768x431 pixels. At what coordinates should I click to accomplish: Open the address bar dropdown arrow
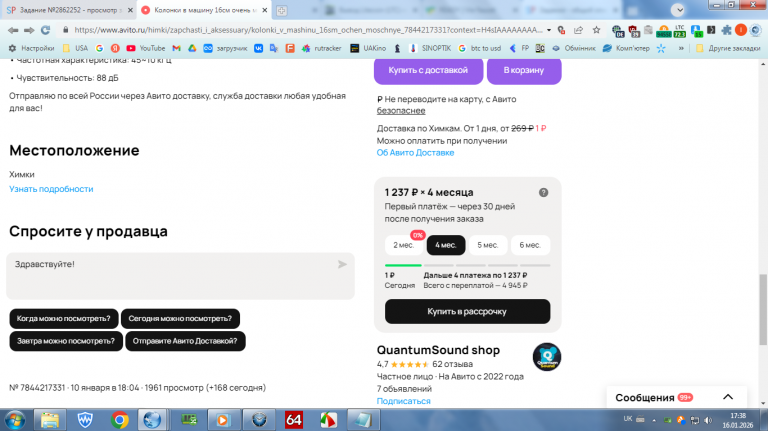pos(549,30)
